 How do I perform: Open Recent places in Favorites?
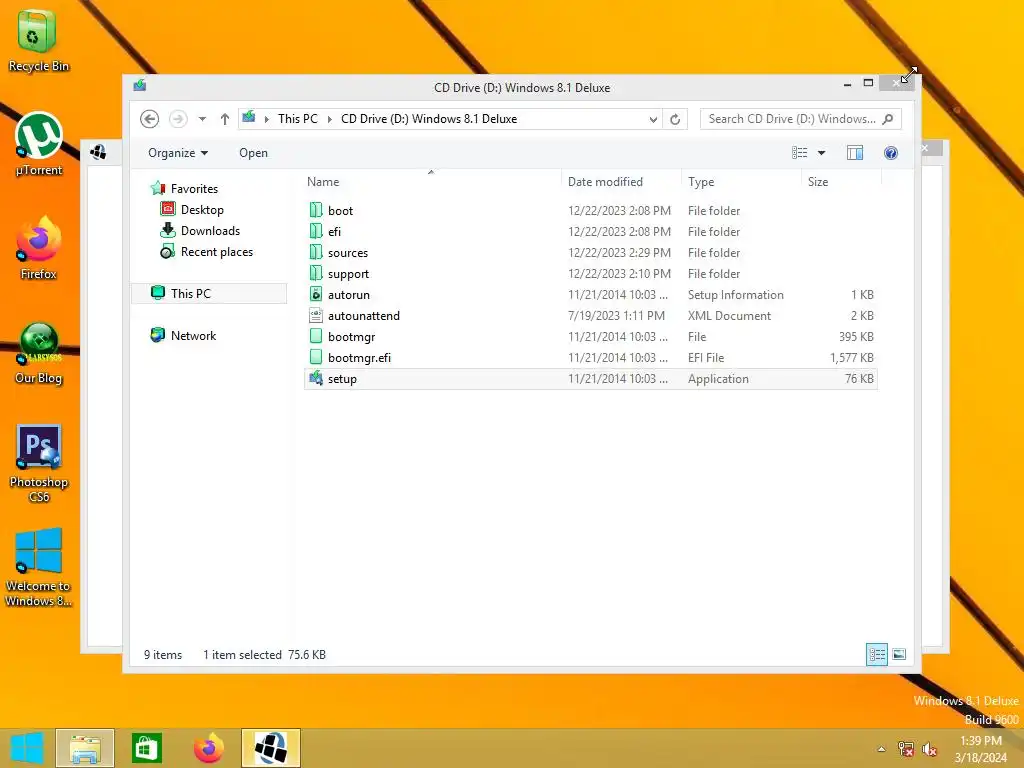(x=217, y=251)
